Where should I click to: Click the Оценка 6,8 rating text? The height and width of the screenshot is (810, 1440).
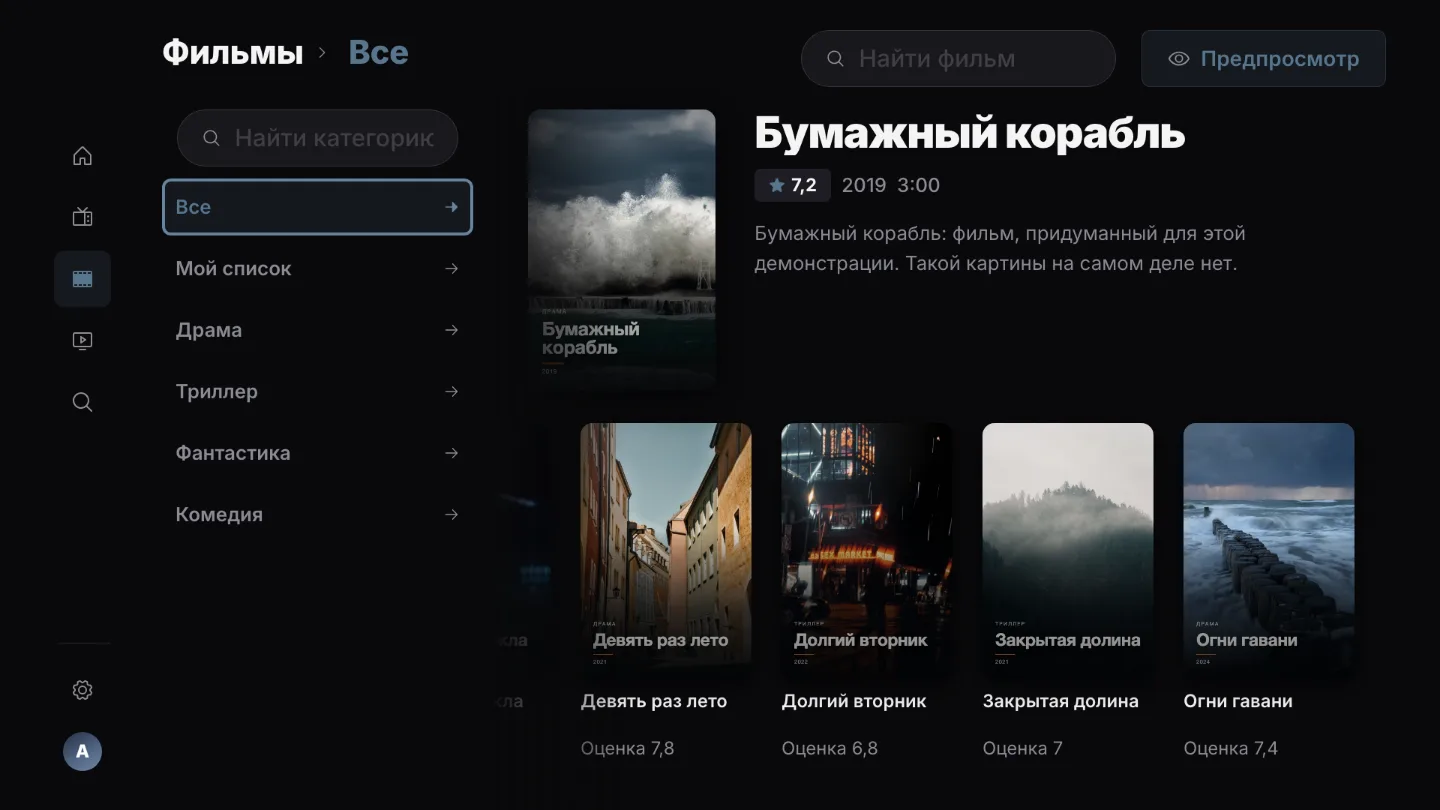point(830,748)
